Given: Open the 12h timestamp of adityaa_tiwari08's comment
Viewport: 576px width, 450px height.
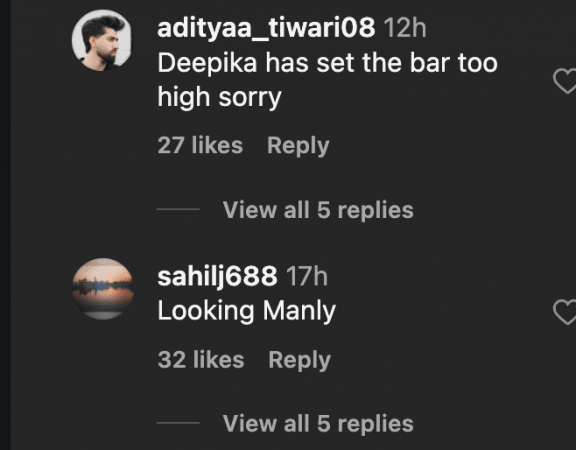Looking at the screenshot, I should coord(405,28).
